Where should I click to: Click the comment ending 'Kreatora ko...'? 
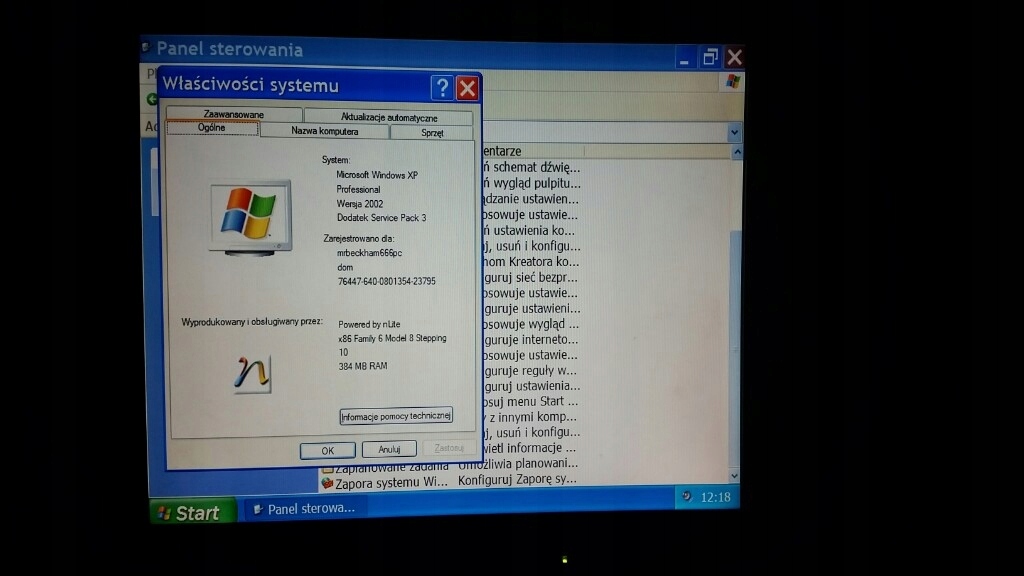point(531,262)
